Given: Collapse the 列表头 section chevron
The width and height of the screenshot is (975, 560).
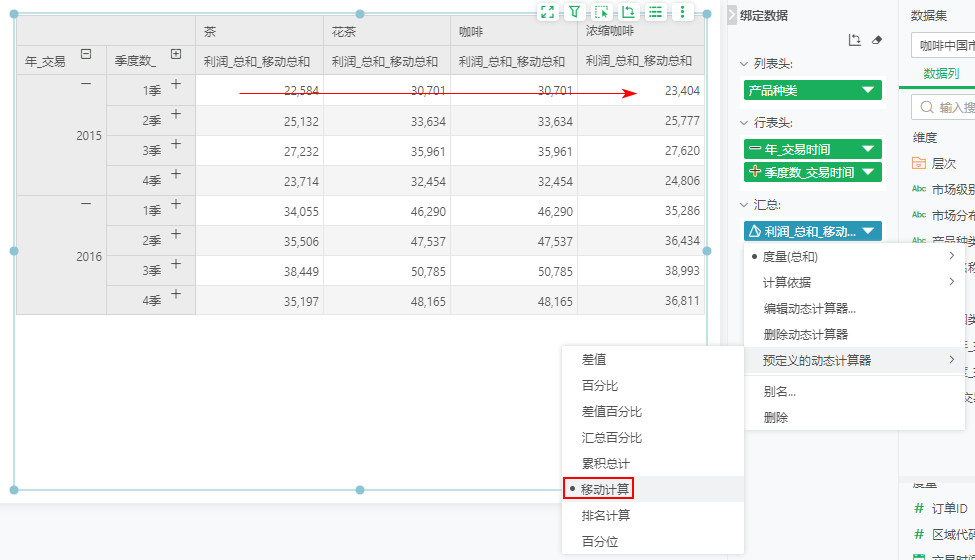Looking at the screenshot, I should 744,63.
